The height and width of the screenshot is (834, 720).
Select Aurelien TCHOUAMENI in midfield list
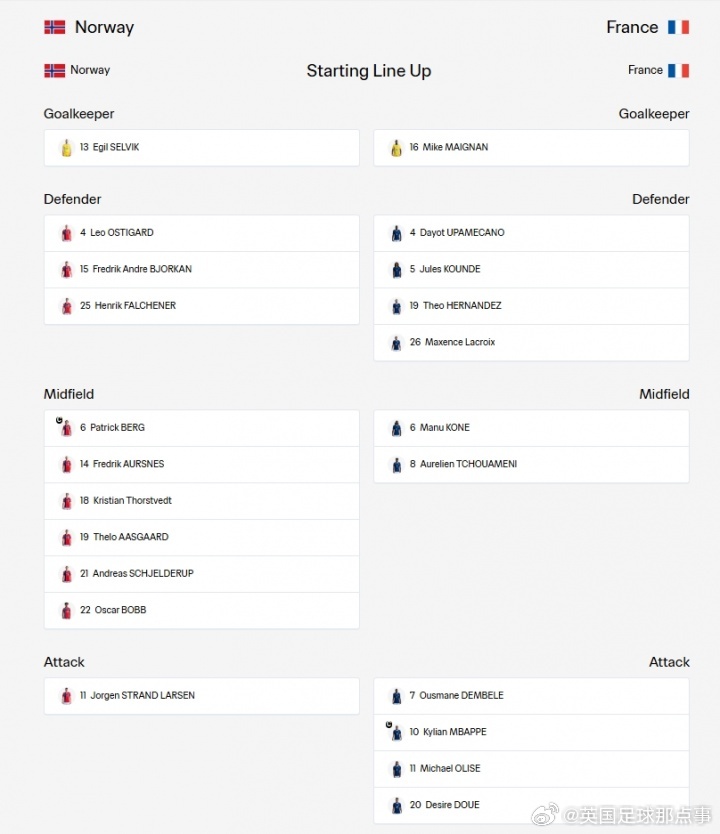[x=531, y=464]
